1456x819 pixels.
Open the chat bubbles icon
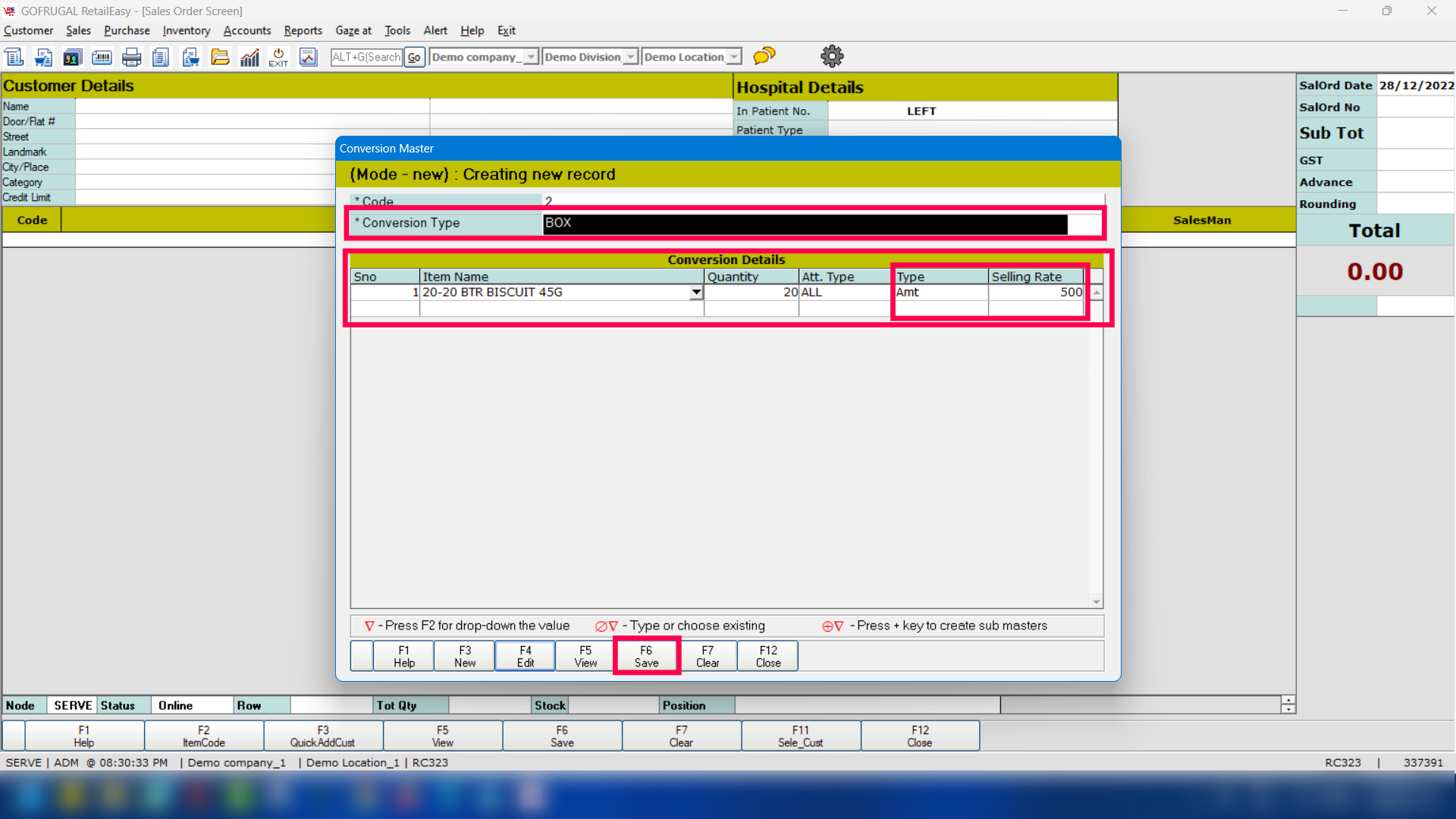pyautogui.click(x=764, y=56)
